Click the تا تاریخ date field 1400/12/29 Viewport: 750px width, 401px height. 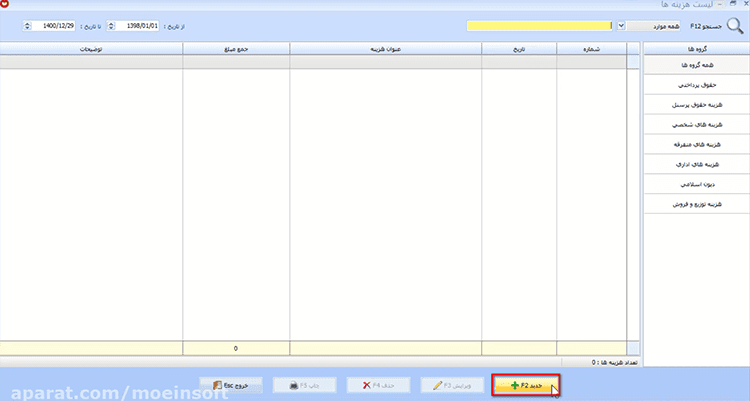(x=54, y=26)
